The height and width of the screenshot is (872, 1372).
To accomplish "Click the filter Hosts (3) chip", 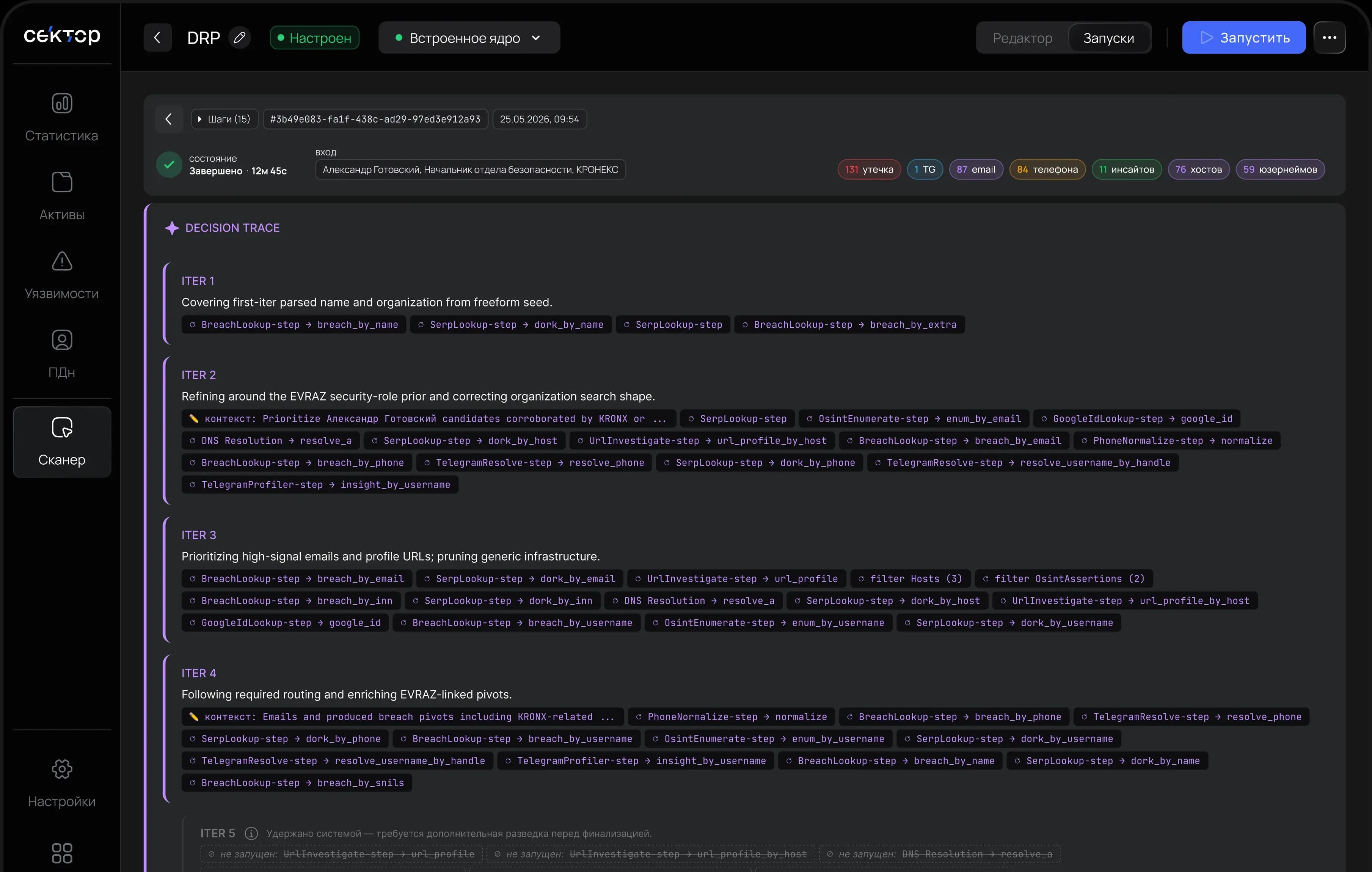I will pyautogui.click(x=910, y=579).
